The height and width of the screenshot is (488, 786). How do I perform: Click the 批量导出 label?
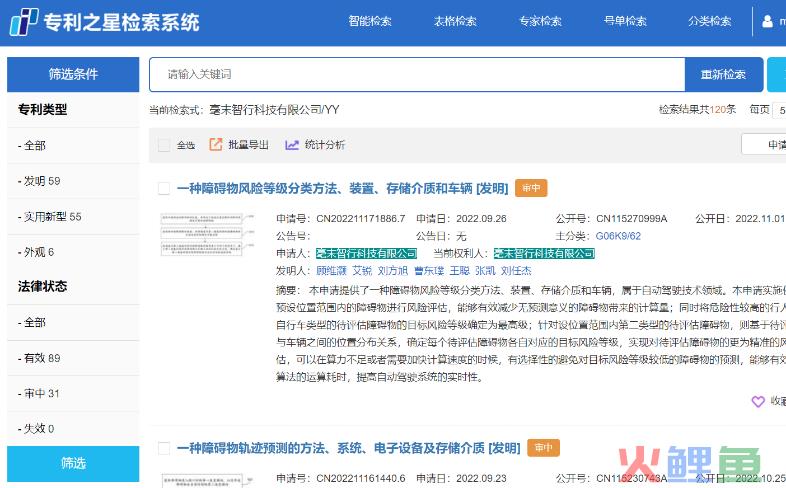[x=249, y=145]
